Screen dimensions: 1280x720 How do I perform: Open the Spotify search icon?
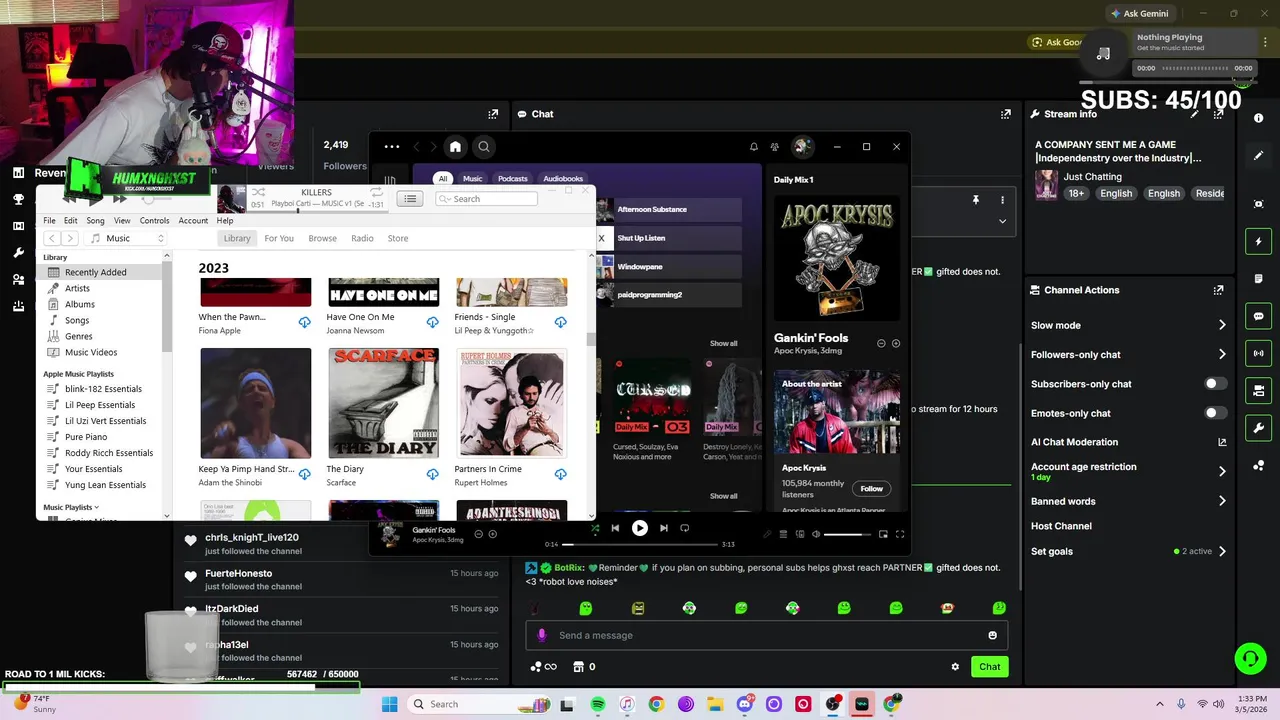[x=484, y=147]
